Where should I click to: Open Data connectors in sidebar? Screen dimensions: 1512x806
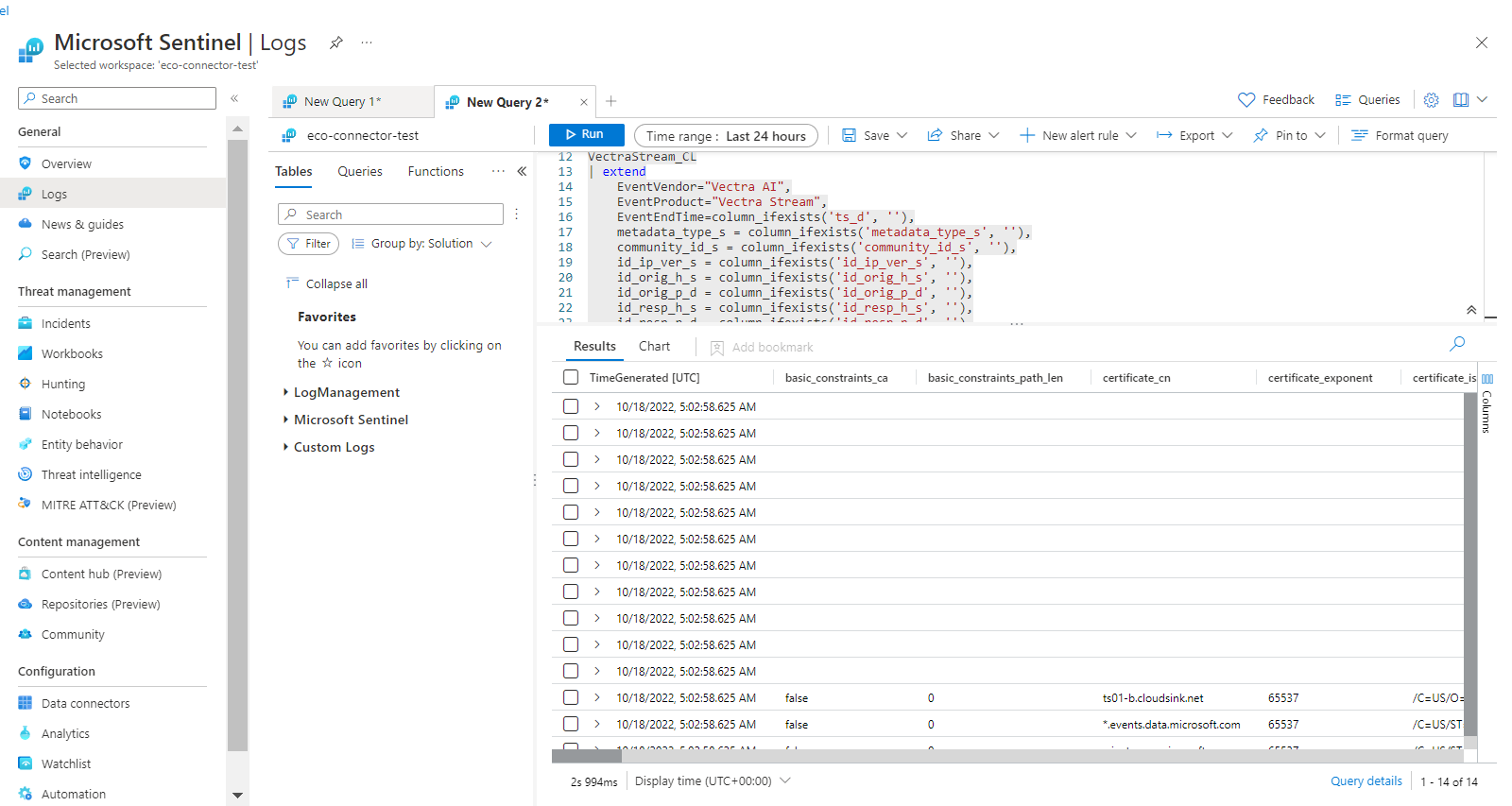click(85, 703)
